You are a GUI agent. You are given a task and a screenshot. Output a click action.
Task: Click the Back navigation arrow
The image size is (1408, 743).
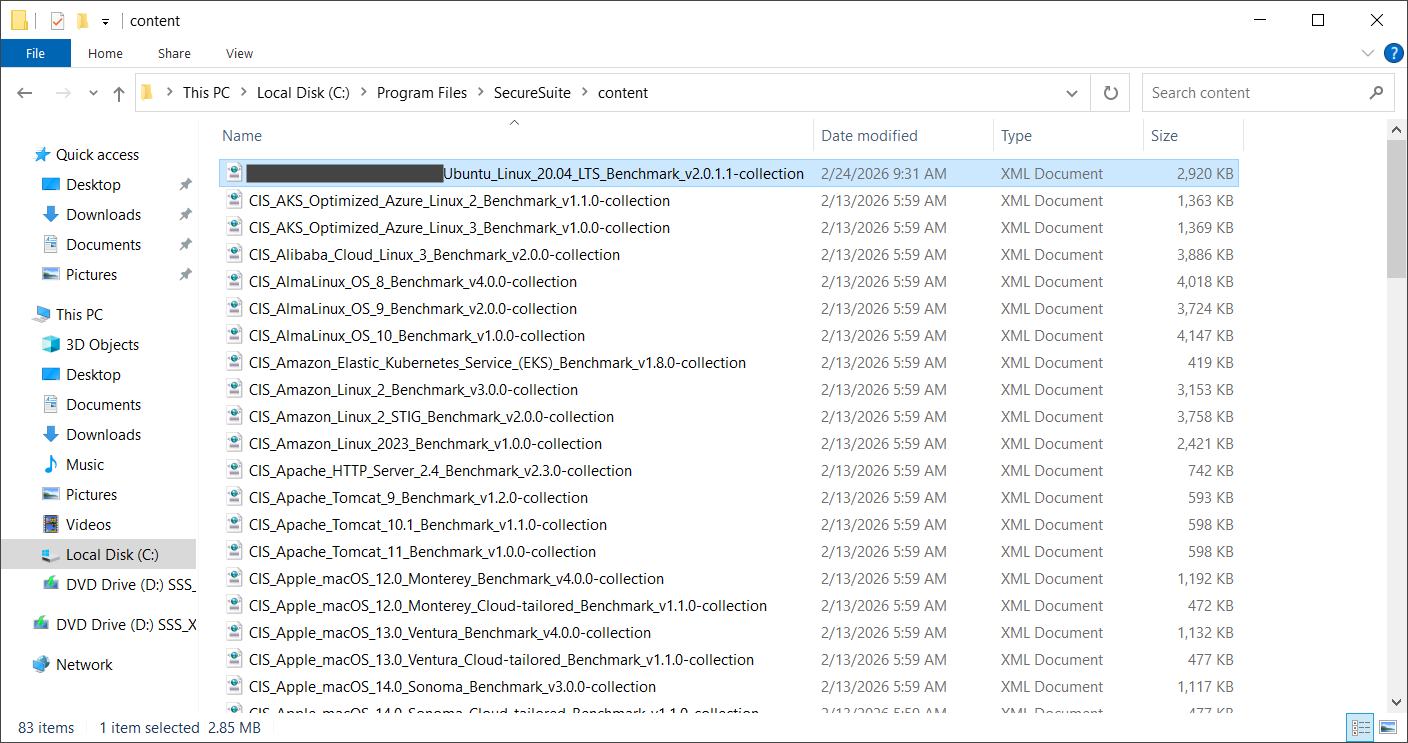coord(25,93)
